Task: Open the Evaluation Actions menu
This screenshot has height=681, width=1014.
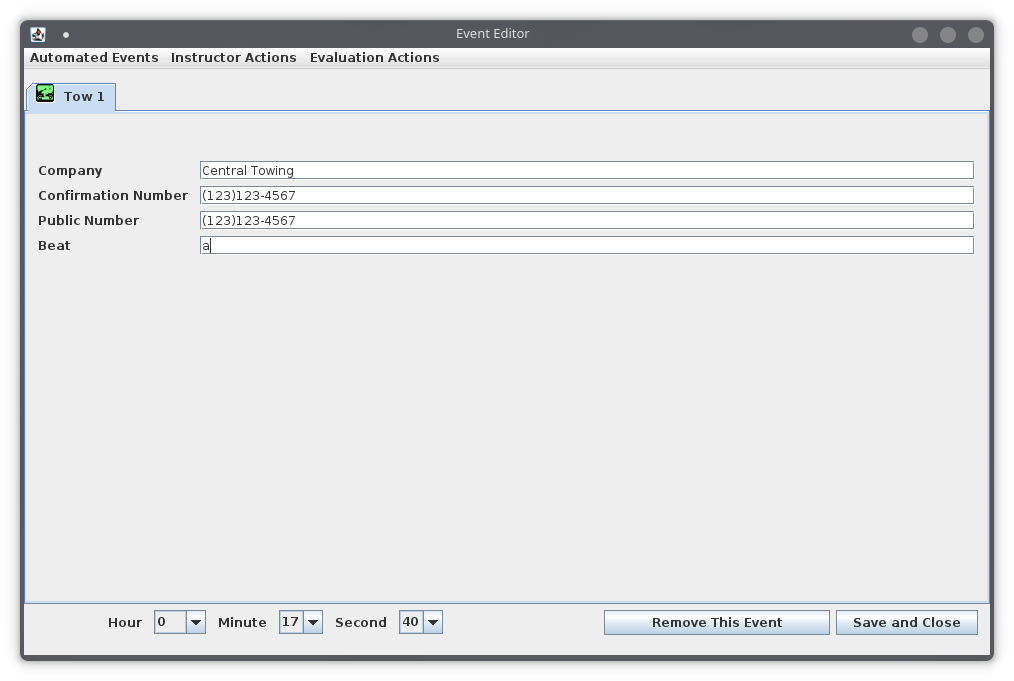Action: [374, 58]
